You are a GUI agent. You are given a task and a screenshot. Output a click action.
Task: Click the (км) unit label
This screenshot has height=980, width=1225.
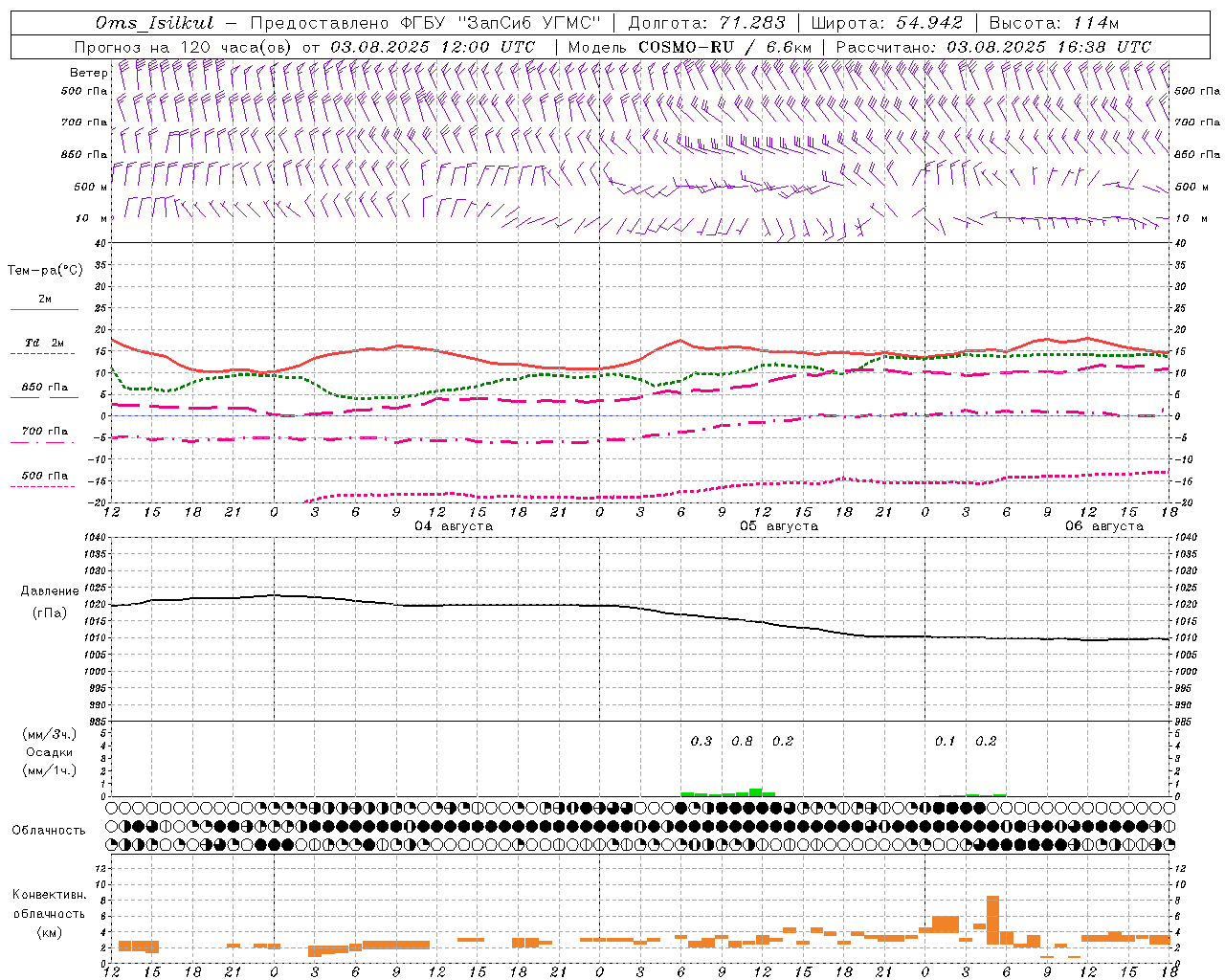point(50,932)
